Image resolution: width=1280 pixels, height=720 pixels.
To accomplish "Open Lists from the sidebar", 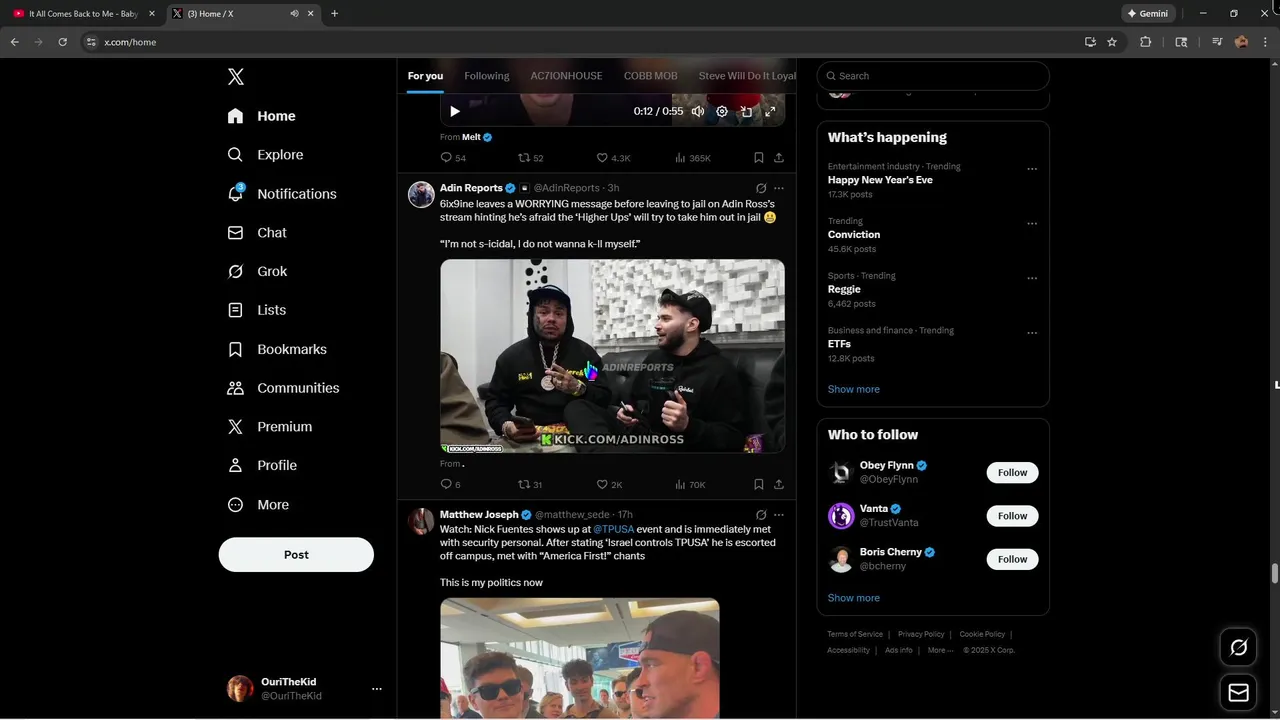I will coord(257,310).
